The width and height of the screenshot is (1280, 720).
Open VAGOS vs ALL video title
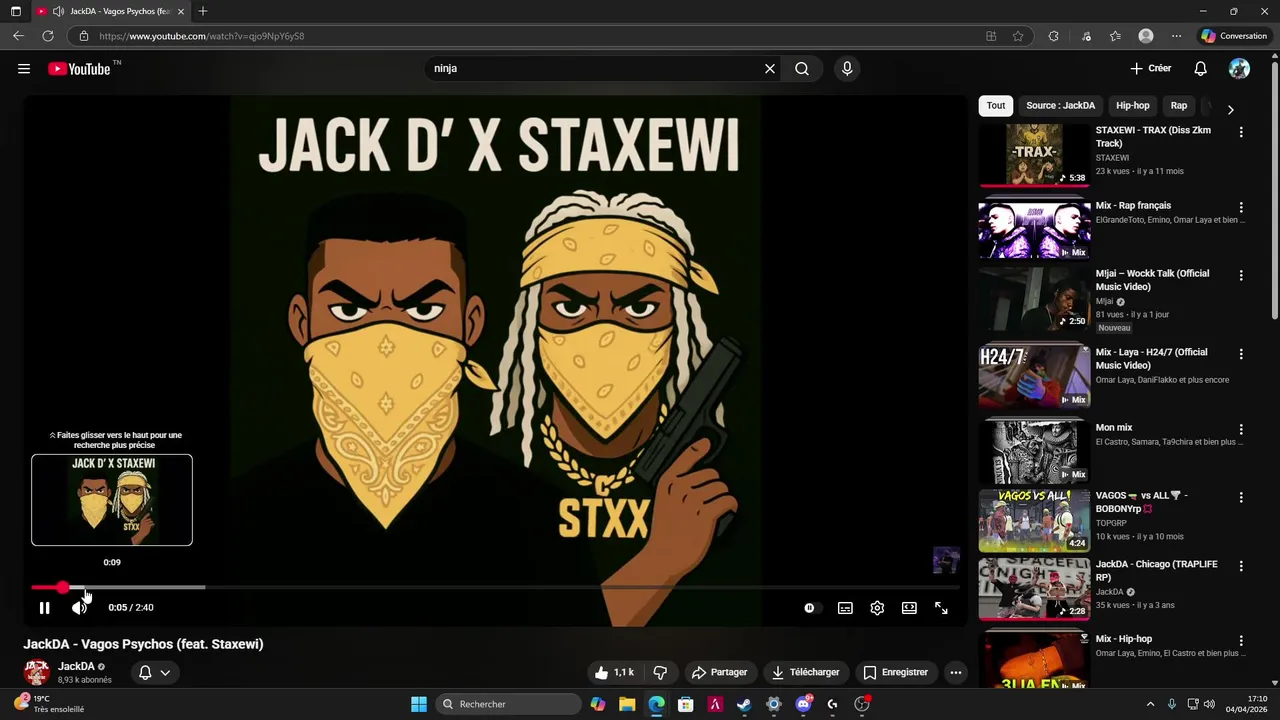(1142, 502)
